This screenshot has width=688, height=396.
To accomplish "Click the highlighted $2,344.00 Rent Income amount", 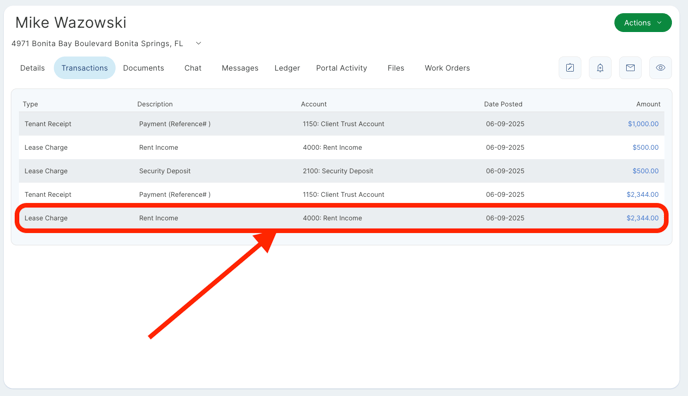I will 642,218.
